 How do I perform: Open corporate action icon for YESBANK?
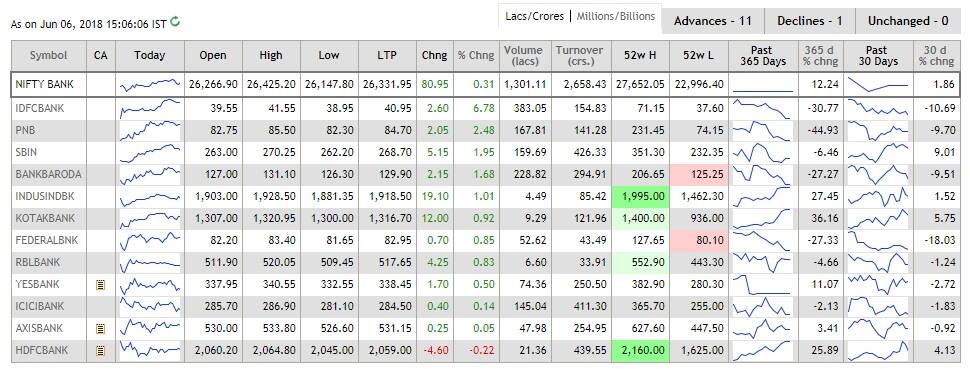pos(100,285)
